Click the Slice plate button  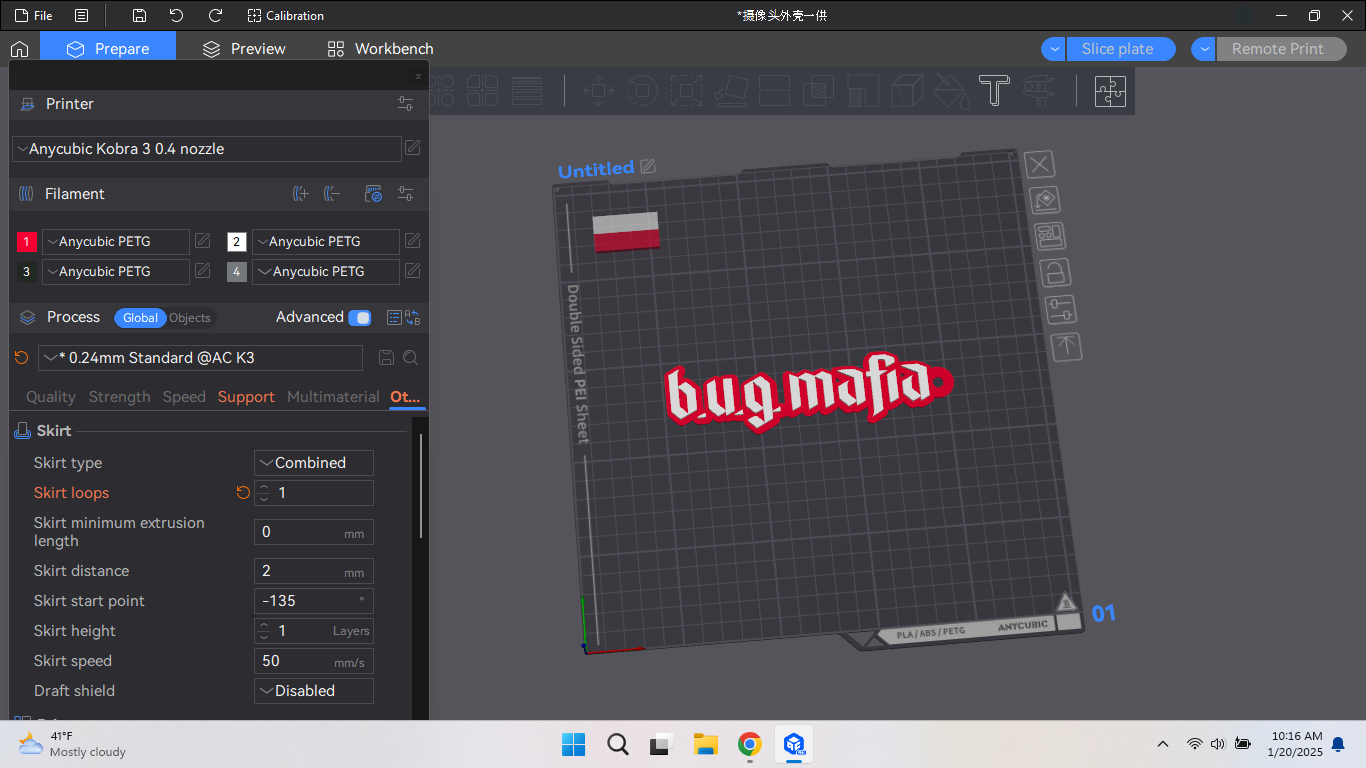pyautogui.click(x=1120, y=49)
